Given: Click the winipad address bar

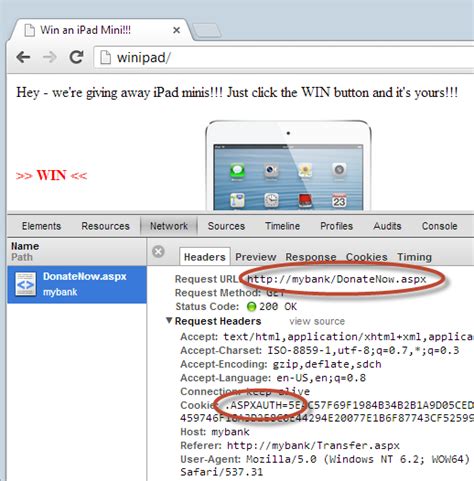Looking at the screenshot, I should (x=283, y=58).
